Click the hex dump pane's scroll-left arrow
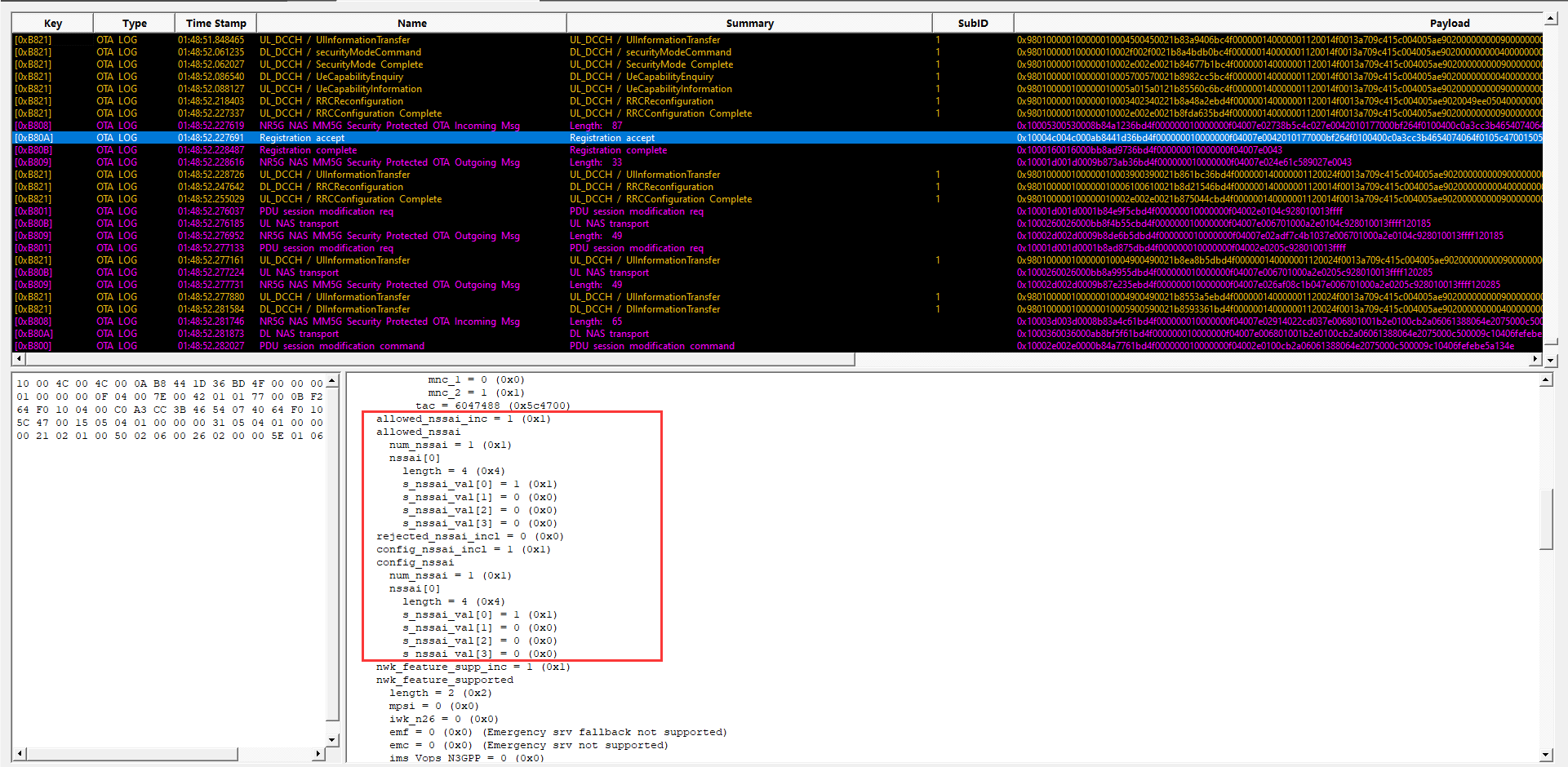Image resolution: width=1568 pixels, height=767 pixels. (x=19, y=754)
